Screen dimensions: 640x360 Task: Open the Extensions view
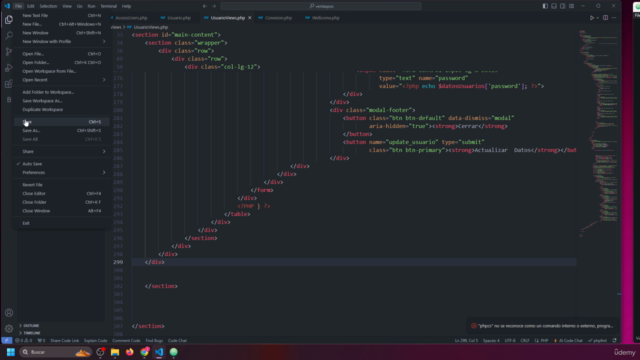pyautogui.click(x=9, y=84)
